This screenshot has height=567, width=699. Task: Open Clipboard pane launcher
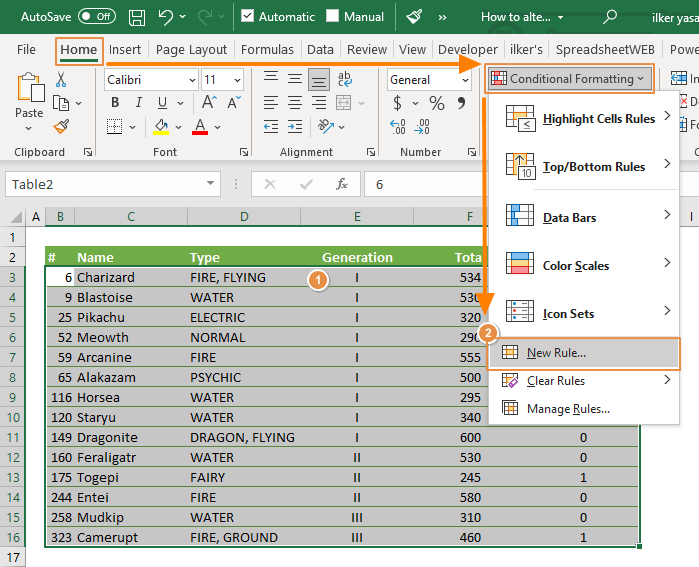88,152
